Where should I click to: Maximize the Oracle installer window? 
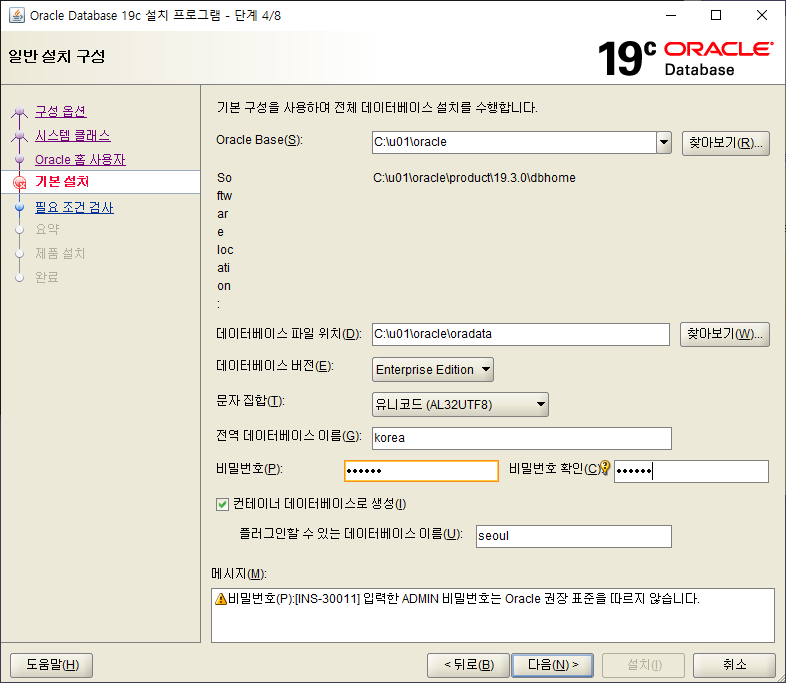click(716, 16)
